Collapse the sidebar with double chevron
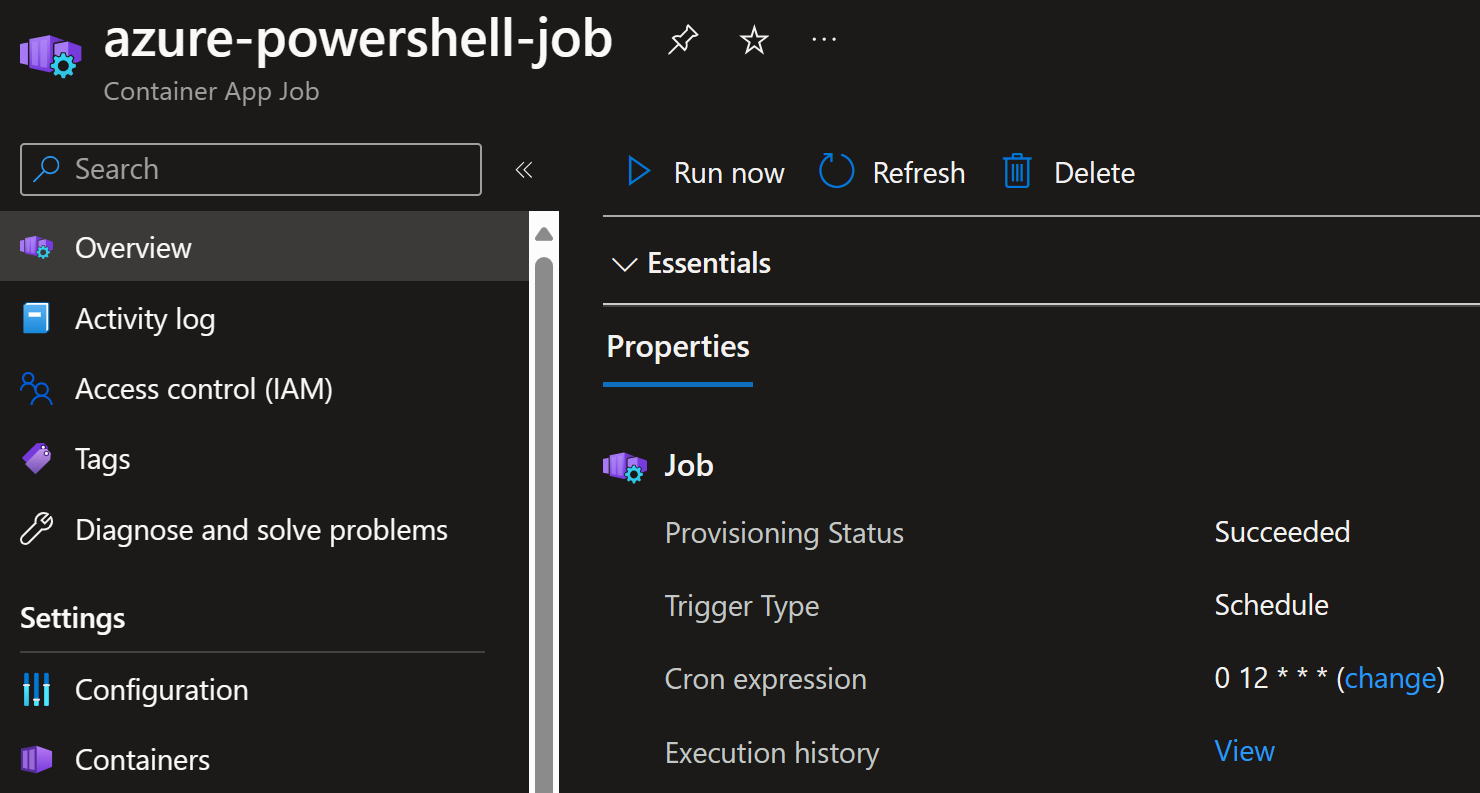This screenshot has width=1480, height=793. pos(524,170)
